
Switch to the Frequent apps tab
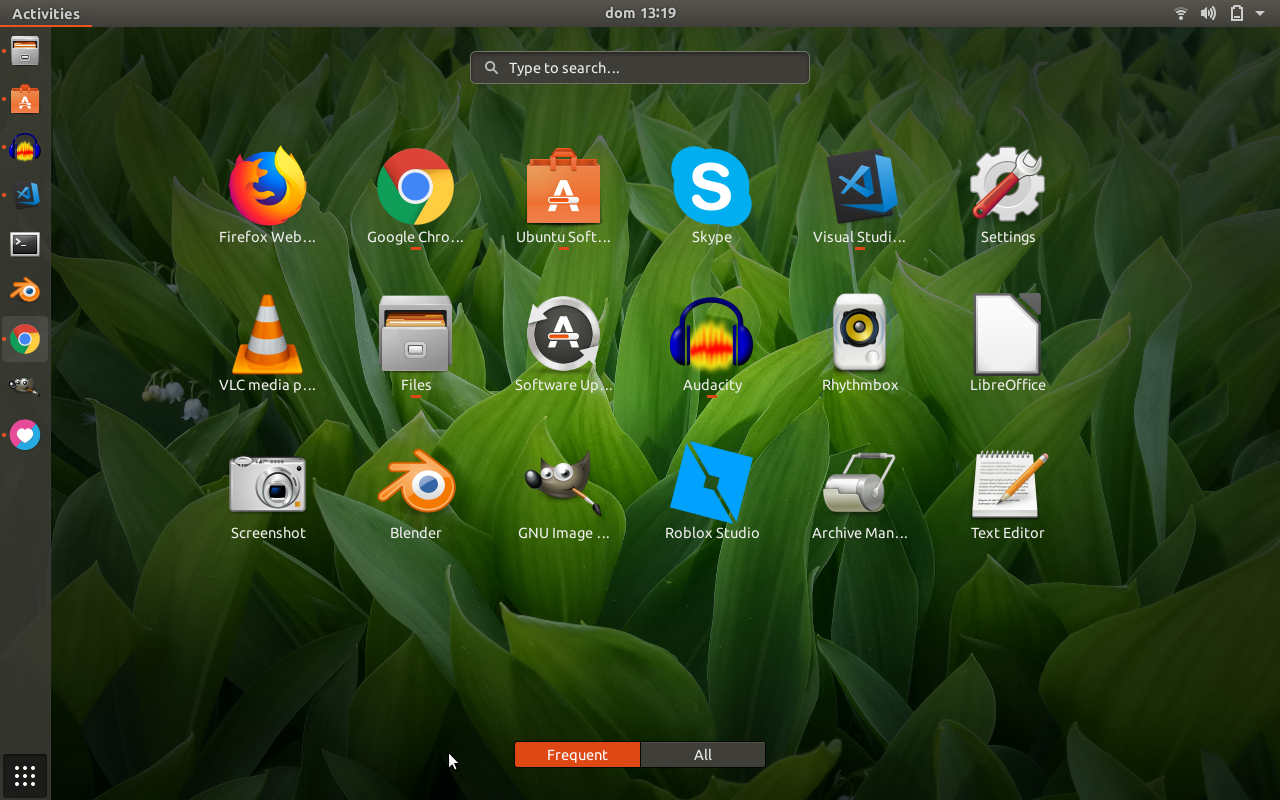pos(577,755)
